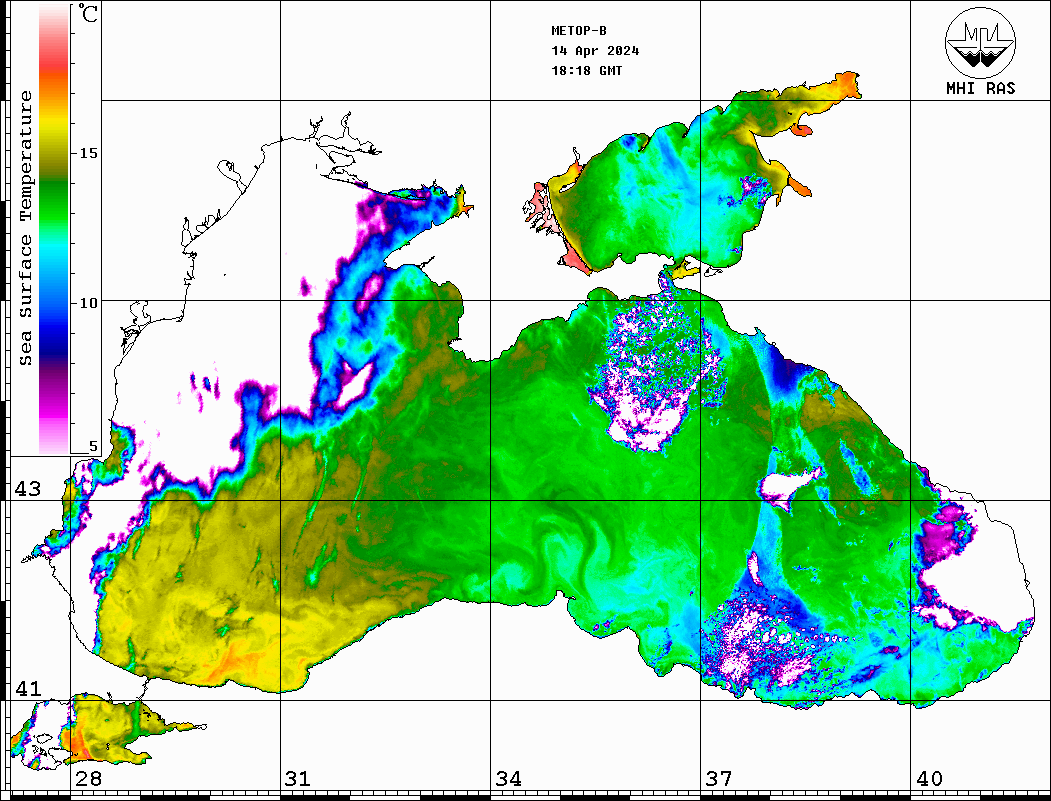Click the date "14 Apr 2024"
Image resolution: width=1051 pixels, height=801 pixels.
[595, 50]
